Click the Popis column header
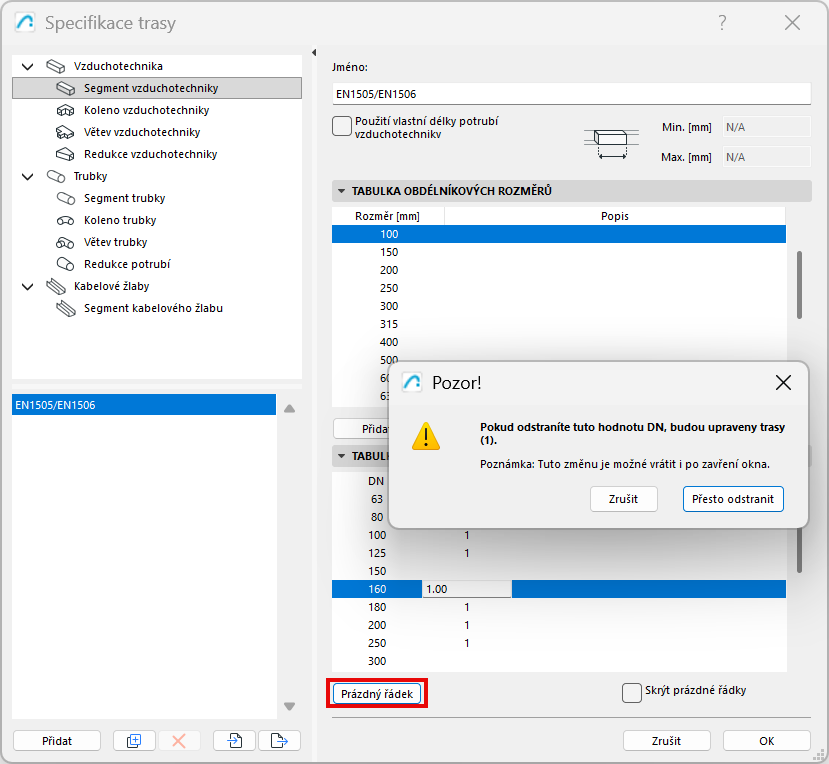Image resolution: width=829 pixels, height=764 pixels. pyautogui.click(x=615, y=216)
